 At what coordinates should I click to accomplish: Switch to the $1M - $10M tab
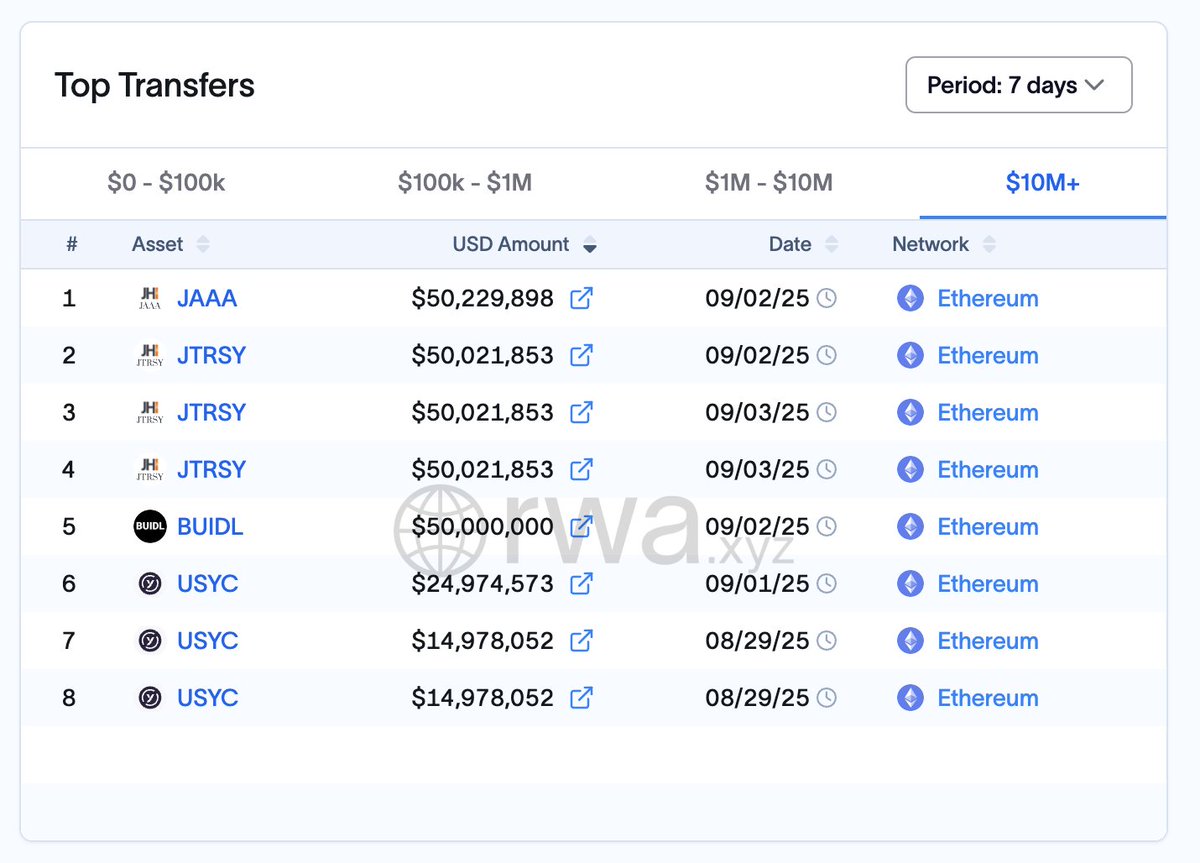769,183
